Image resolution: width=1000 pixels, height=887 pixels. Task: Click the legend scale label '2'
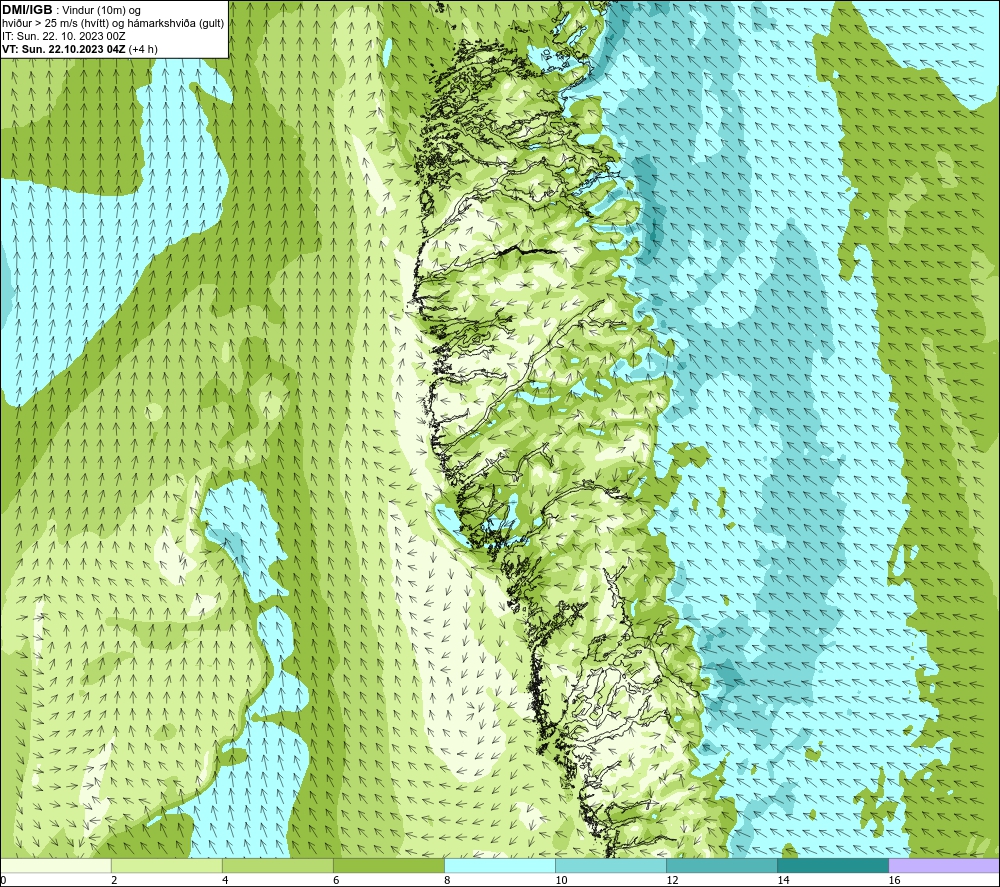tap(114, 881)
